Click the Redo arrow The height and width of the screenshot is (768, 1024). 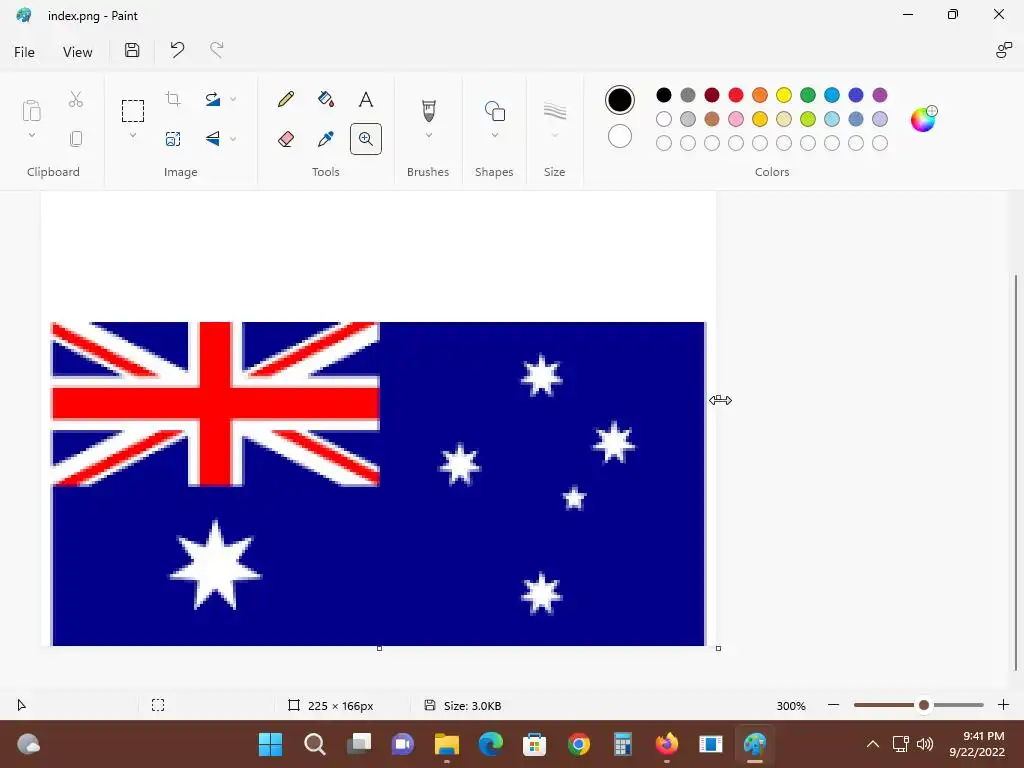coord(216,50)
